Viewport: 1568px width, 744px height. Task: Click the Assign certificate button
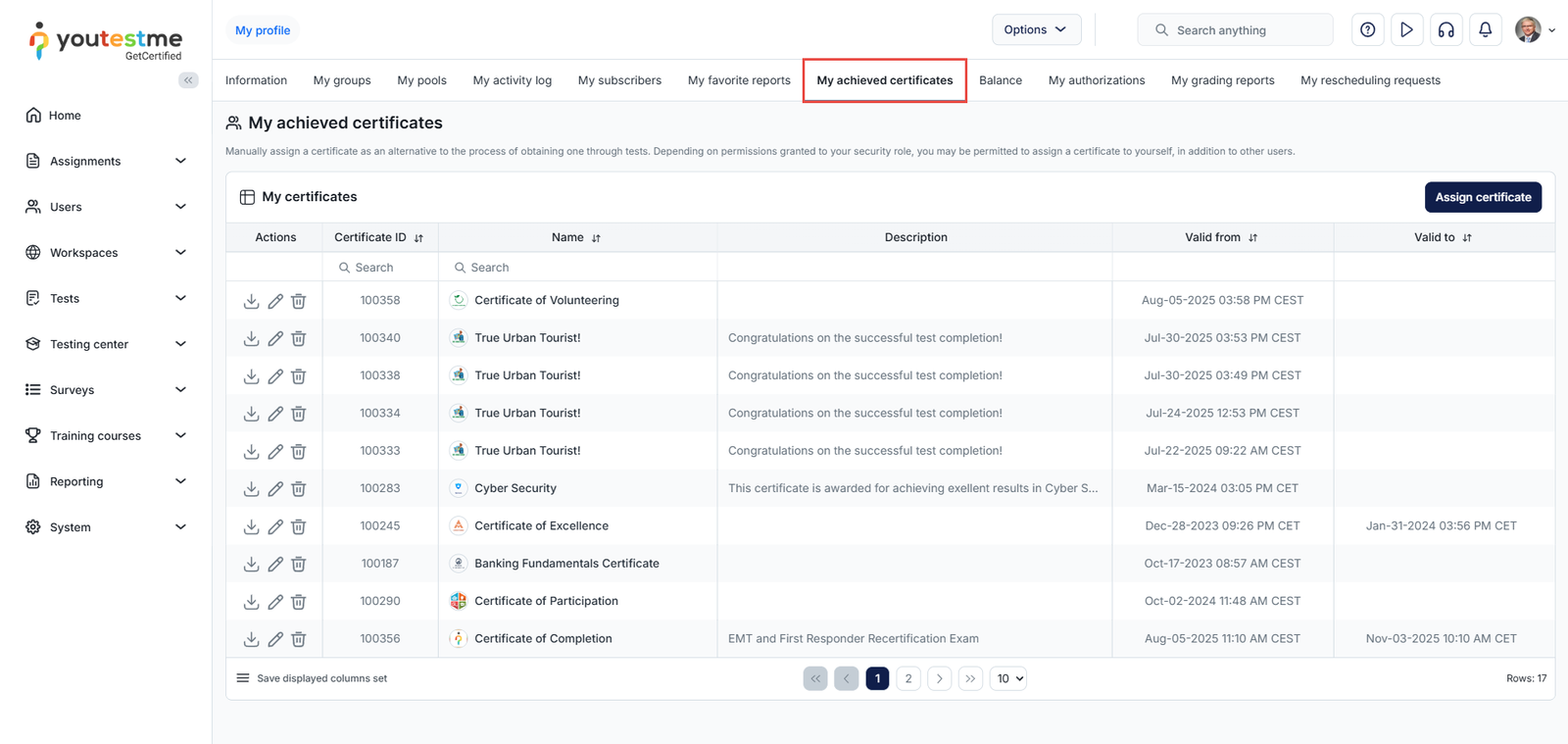(x=1482, y=197)
